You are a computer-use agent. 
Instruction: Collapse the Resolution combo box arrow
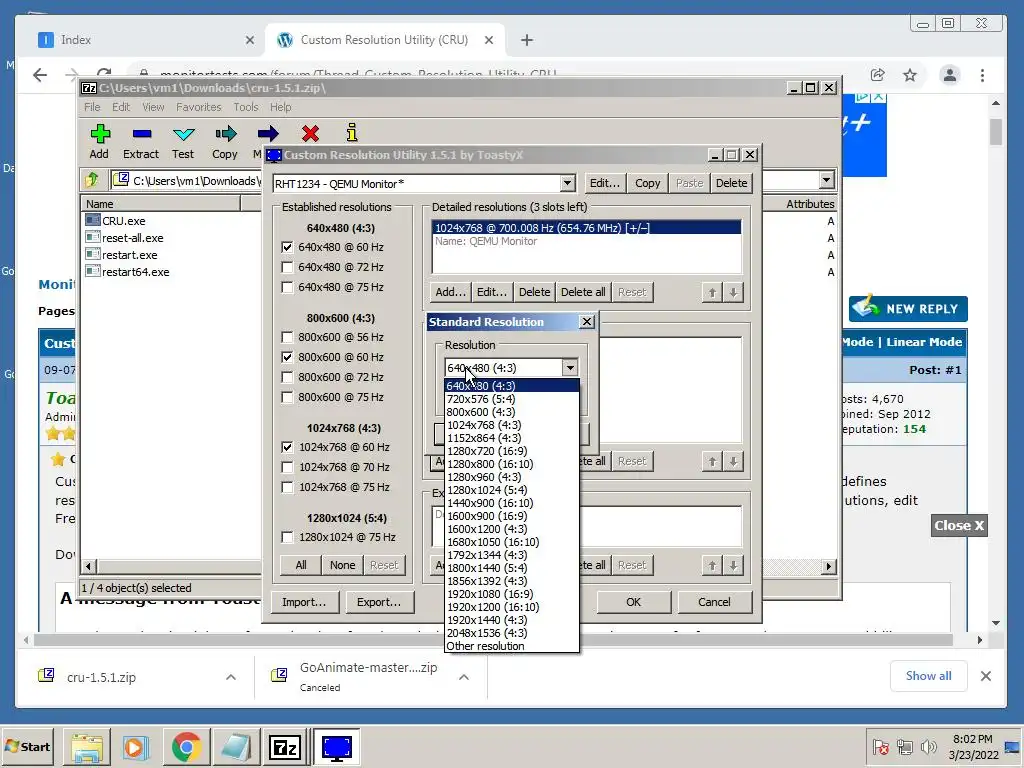point(570,368)
